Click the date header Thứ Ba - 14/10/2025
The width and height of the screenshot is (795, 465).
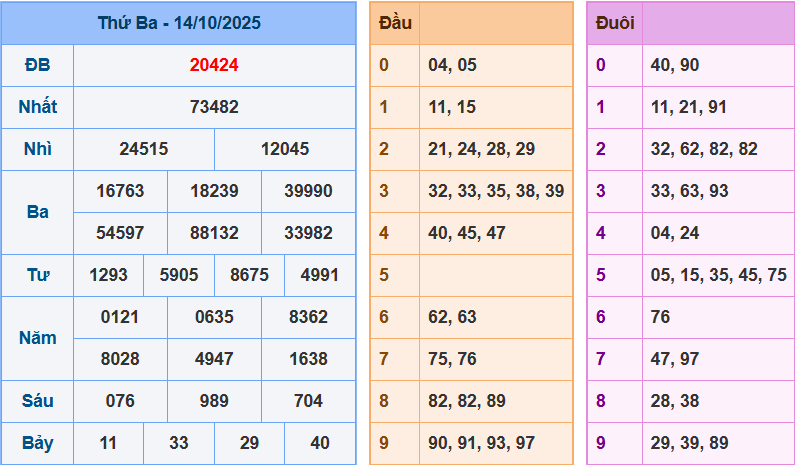tap(178, 22)
